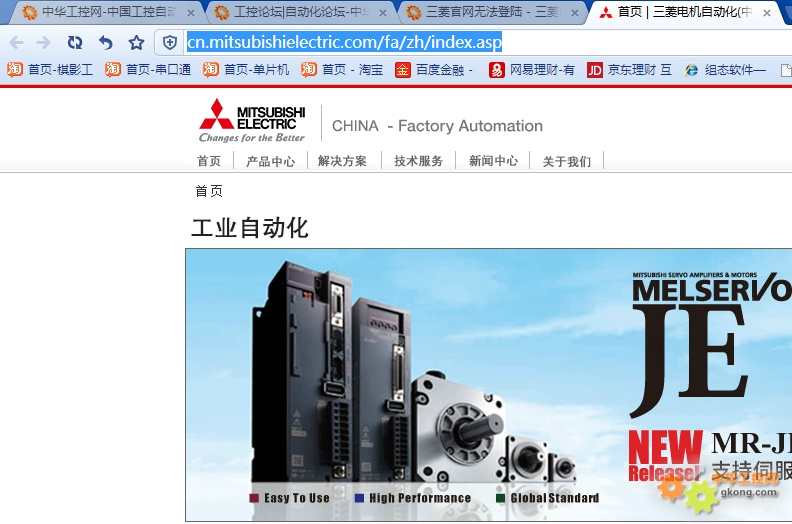This screenshot has height=524, width=792.
Task: Click the Mitsubishi Electric logo
Action: tap(252, 120)
